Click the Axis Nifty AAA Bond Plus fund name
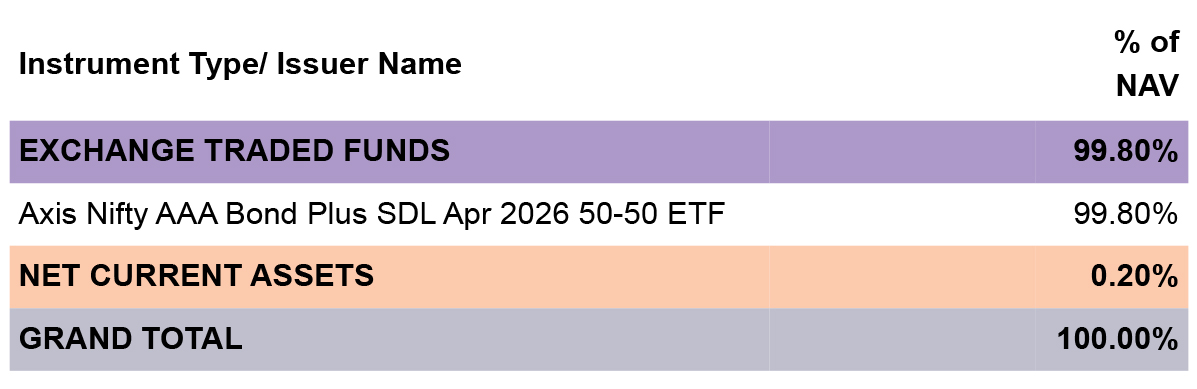Screen dimensions: 1197x389 [371, 215]
